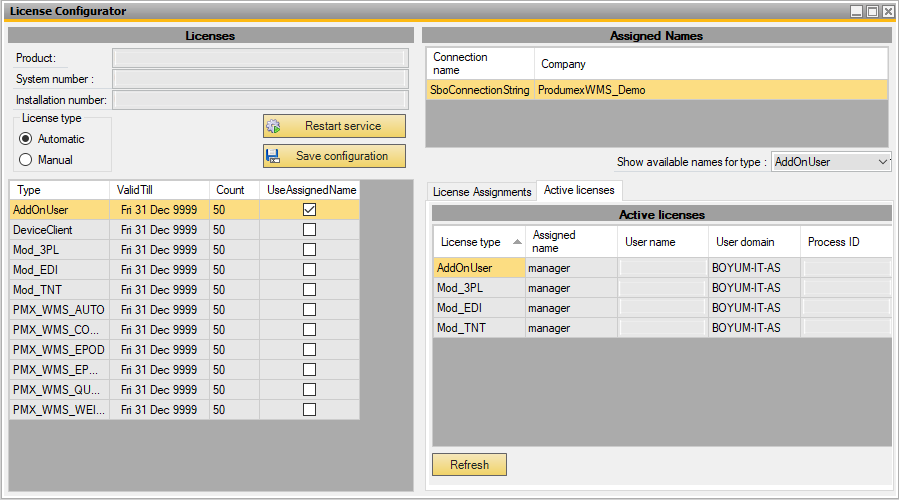Select the SboConnectionString row
Viewport: 899px width, 500px height.
tap(480, 90)
